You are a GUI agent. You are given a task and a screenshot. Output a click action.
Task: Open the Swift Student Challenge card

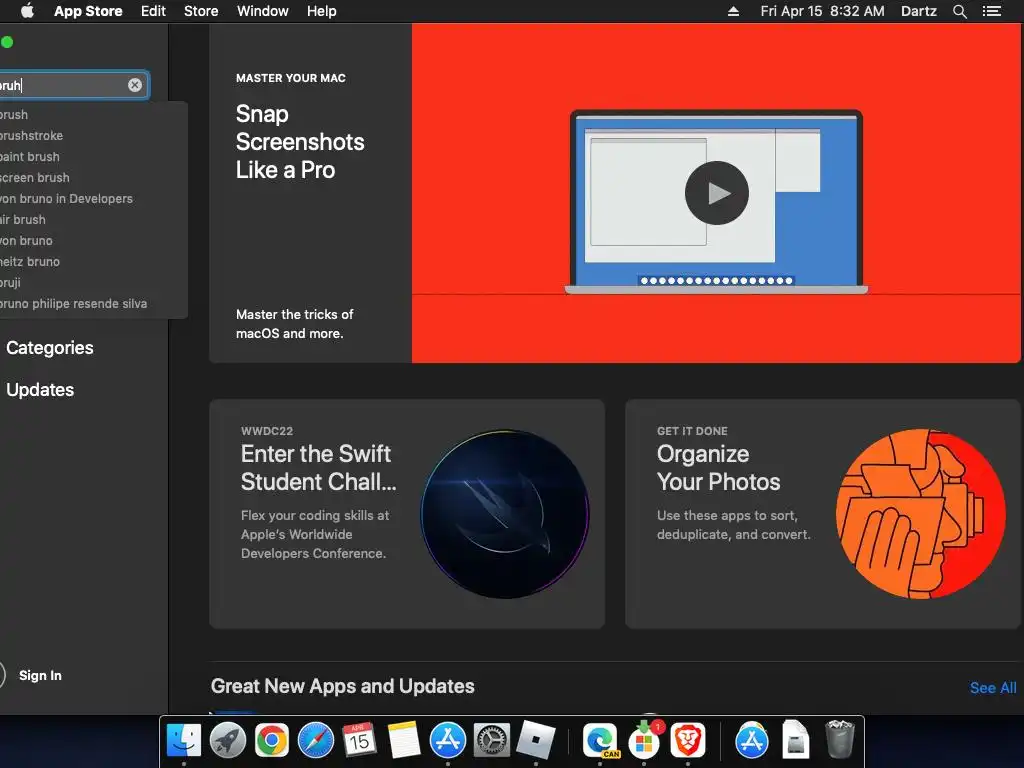tap(407, 514)
